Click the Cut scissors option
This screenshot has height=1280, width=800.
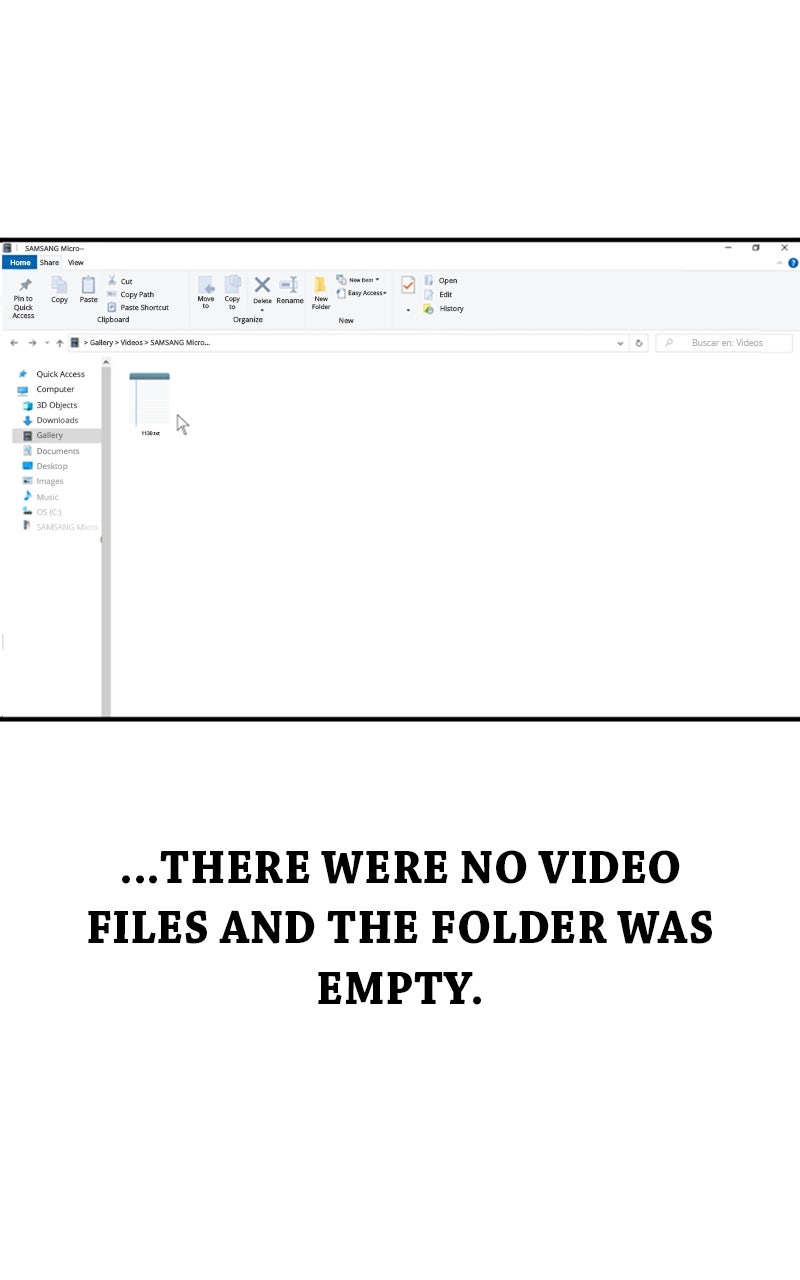click(120, 281)
